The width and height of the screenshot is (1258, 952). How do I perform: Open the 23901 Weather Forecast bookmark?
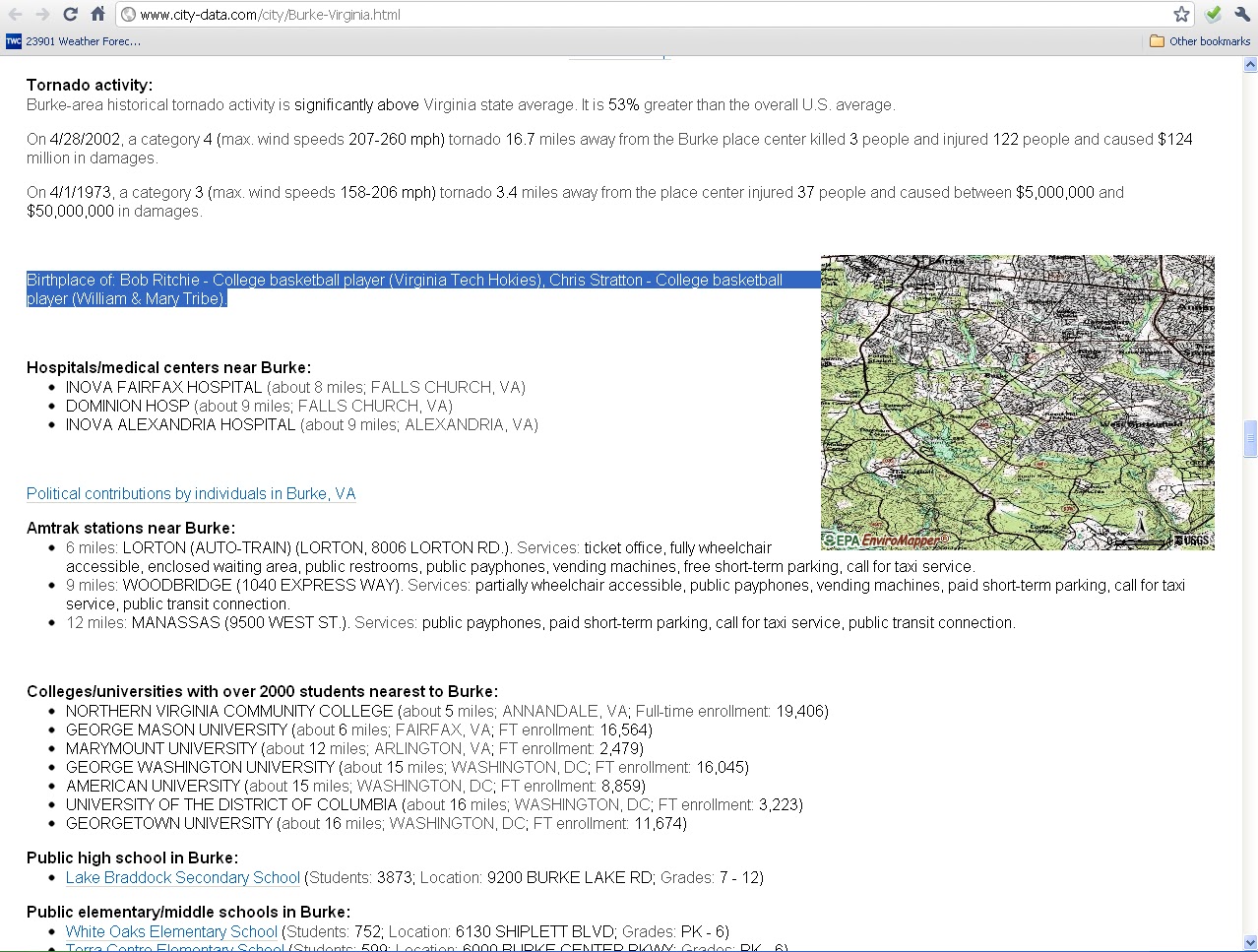74,41
